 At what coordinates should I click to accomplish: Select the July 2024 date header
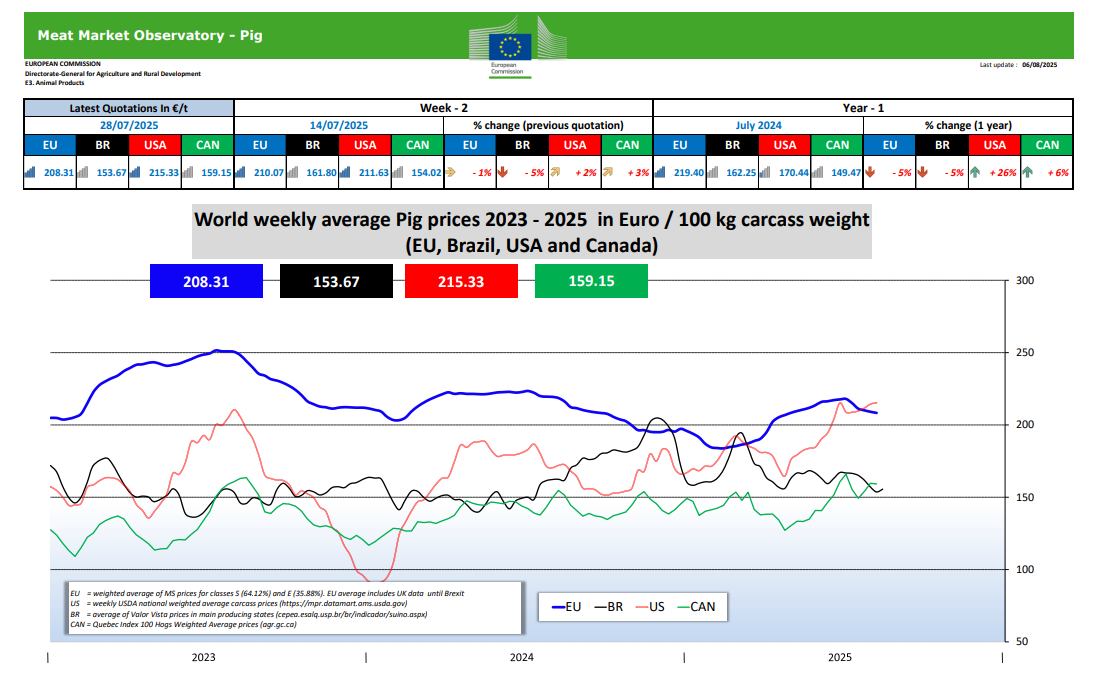759,126
